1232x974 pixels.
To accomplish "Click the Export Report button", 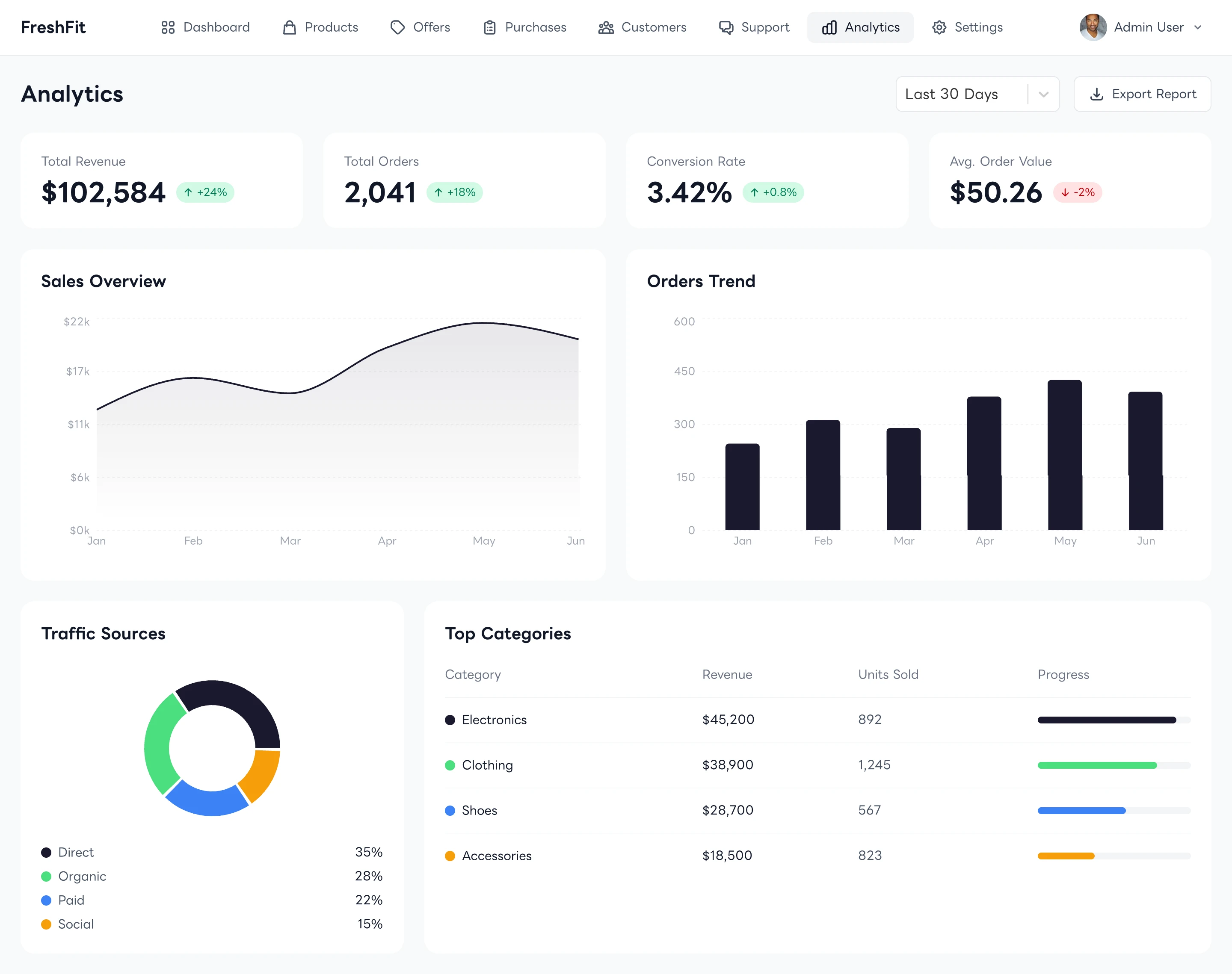I will click(x=1142, y=94).
